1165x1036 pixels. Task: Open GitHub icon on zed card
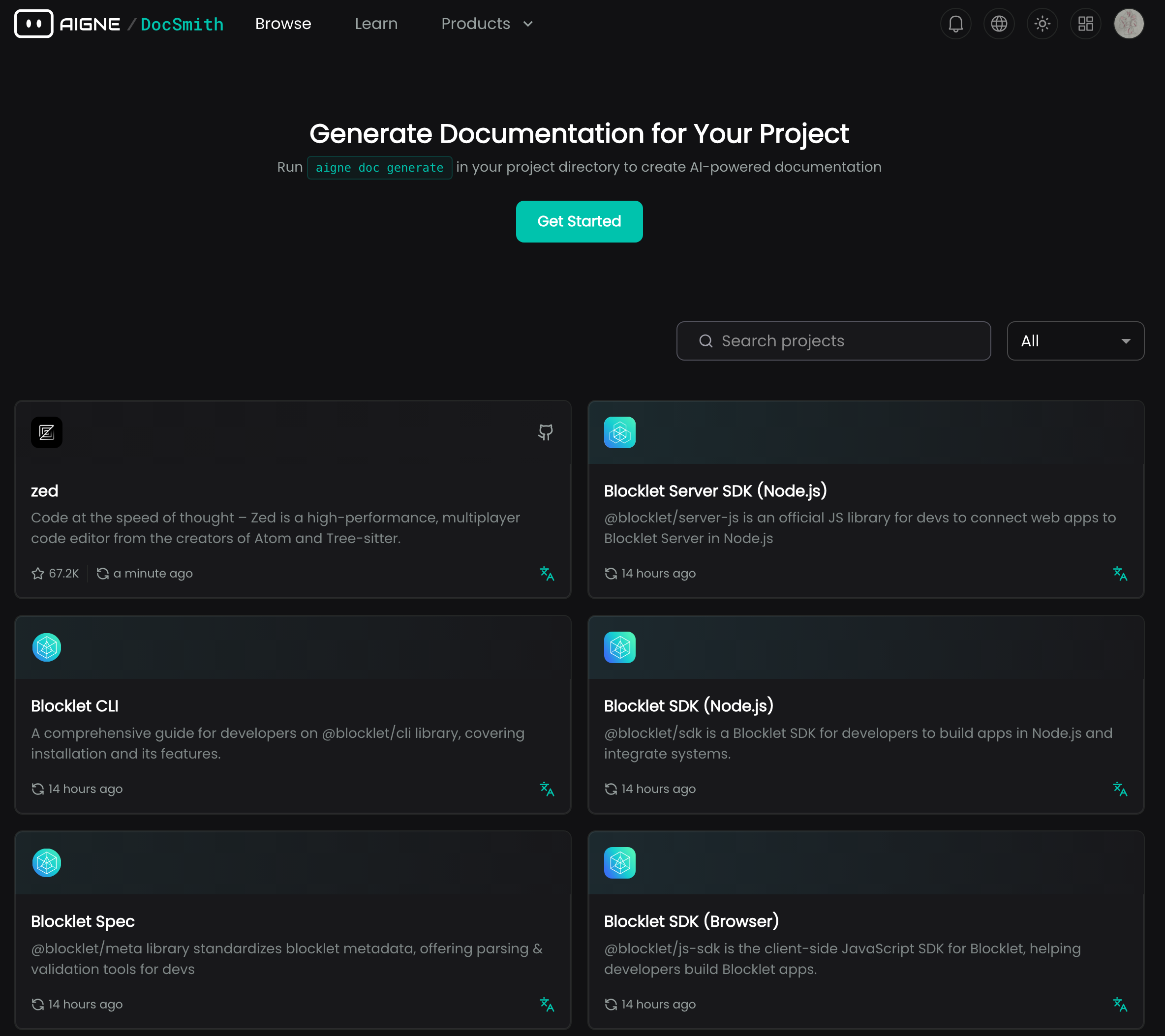click(x=545, y=432)
